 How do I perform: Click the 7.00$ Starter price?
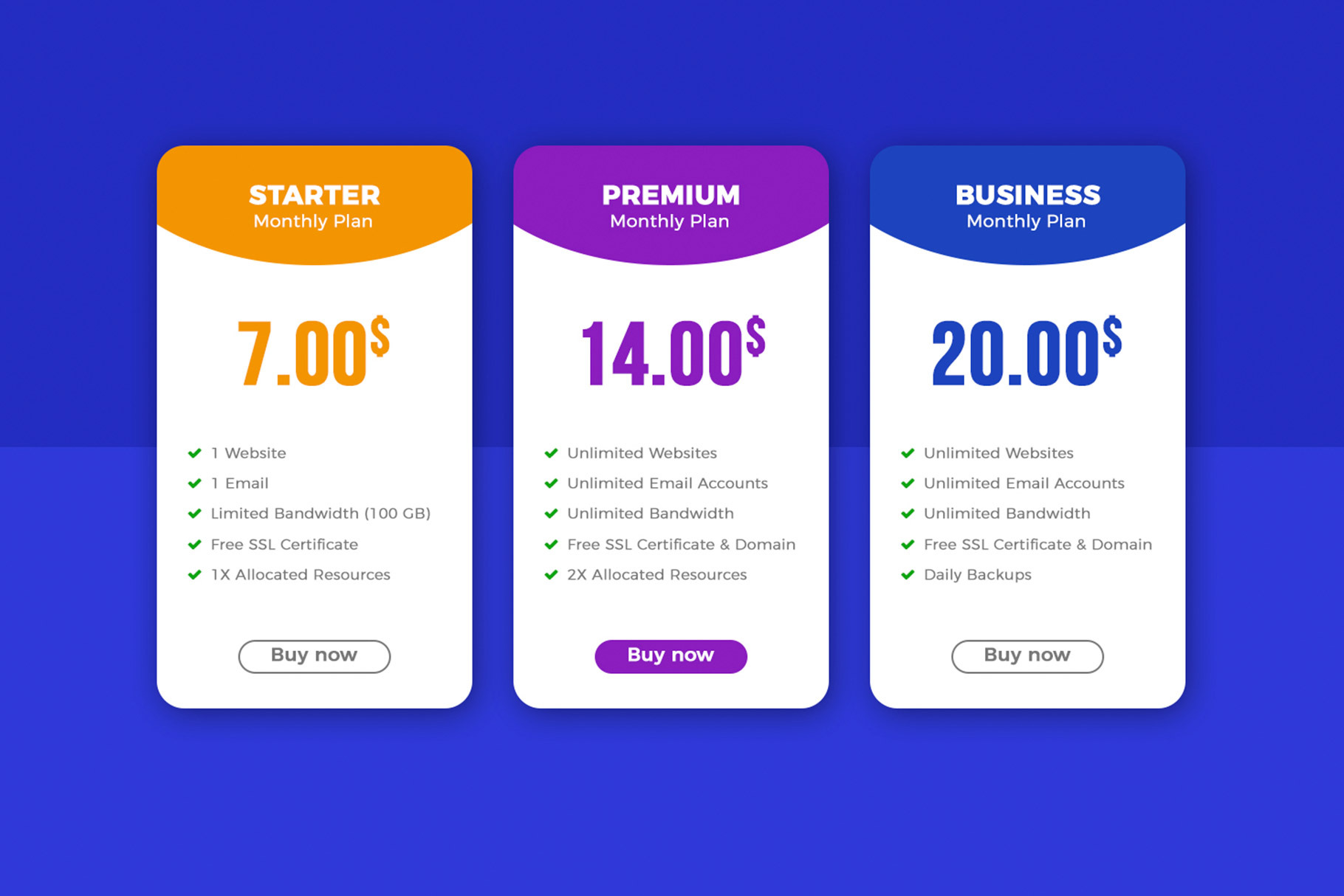313,353
